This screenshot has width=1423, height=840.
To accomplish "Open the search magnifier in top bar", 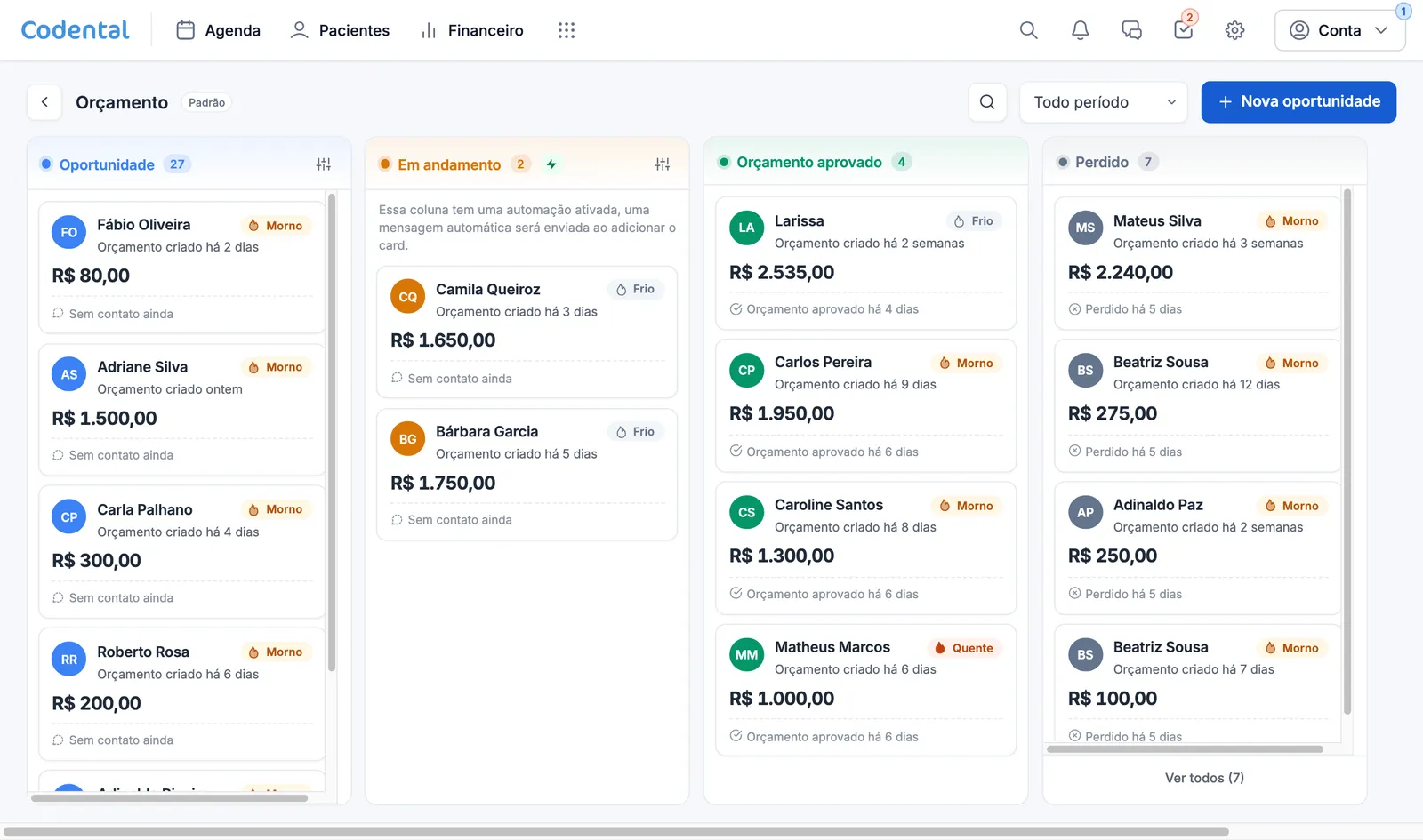I will (1028, 30).
